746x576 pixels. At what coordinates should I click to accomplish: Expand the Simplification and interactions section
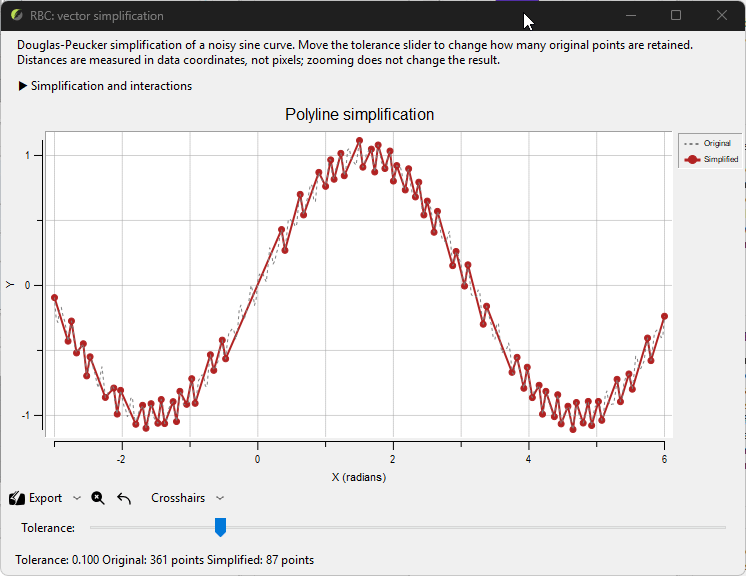tap(105, 86)
